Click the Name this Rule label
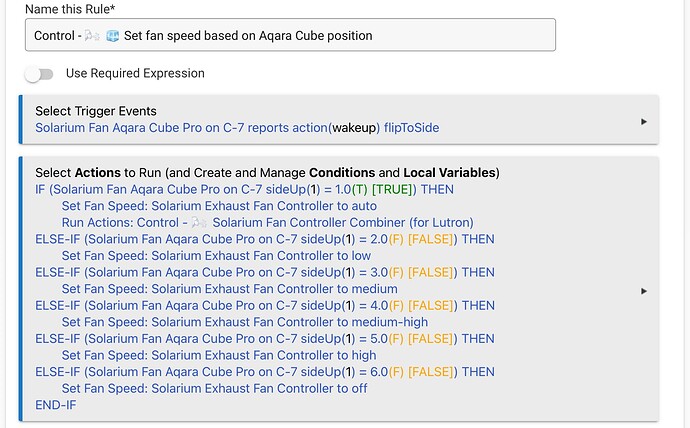690x428 pixels. click(x=70, y=9)
